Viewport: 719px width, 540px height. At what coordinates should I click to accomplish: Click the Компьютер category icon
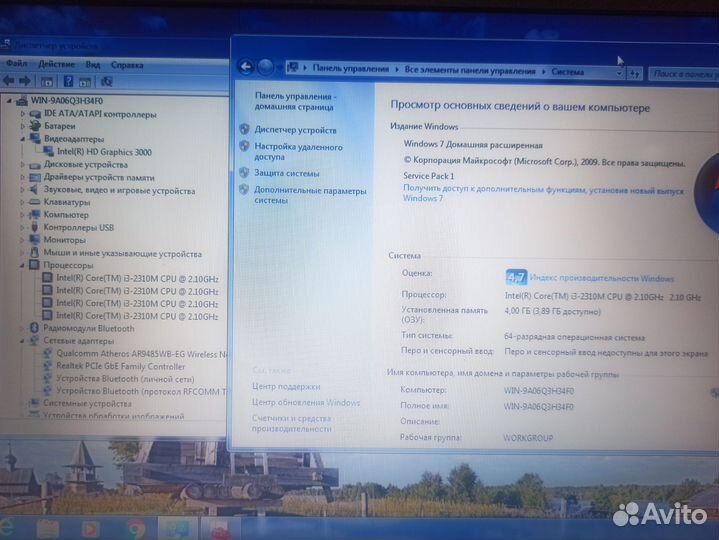tap(34, 214)
